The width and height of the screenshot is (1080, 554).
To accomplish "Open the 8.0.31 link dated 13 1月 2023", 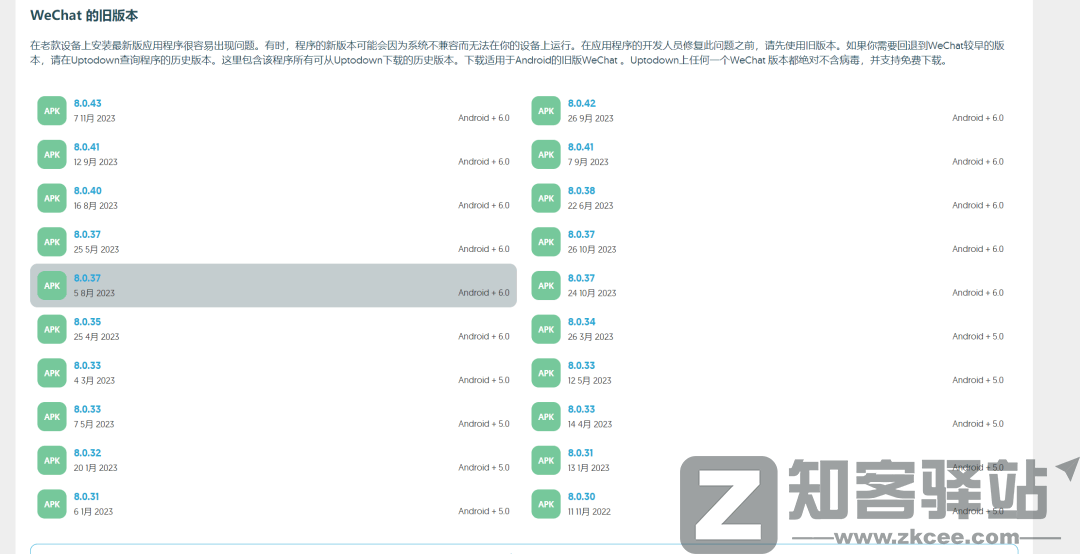I will tap(581, 453).
